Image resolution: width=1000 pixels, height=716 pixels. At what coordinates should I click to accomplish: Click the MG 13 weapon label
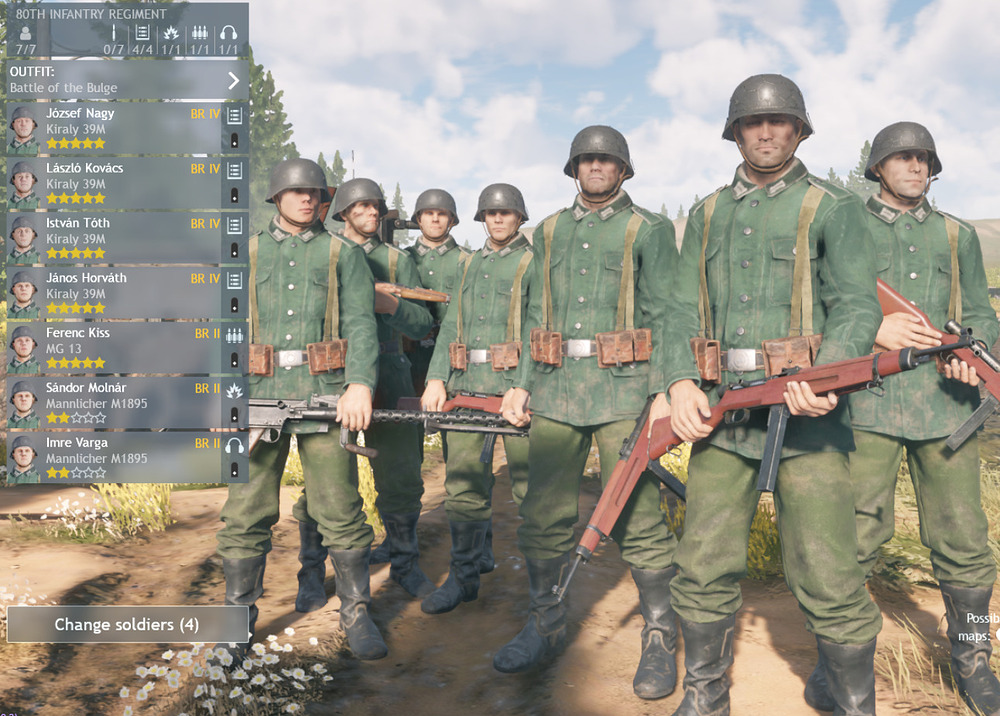point(63,349)
